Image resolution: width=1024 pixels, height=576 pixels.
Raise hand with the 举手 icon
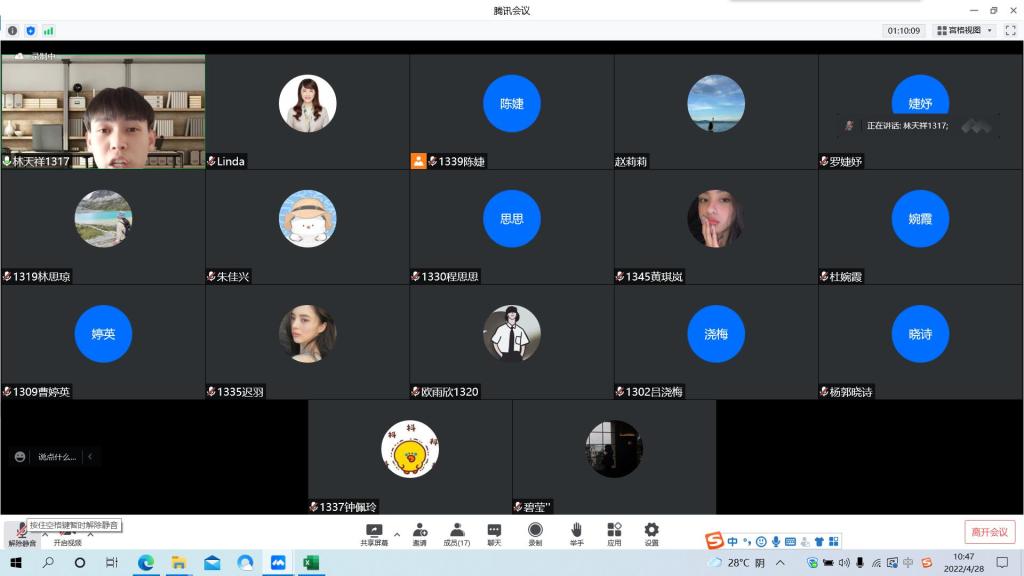[577, 533]
